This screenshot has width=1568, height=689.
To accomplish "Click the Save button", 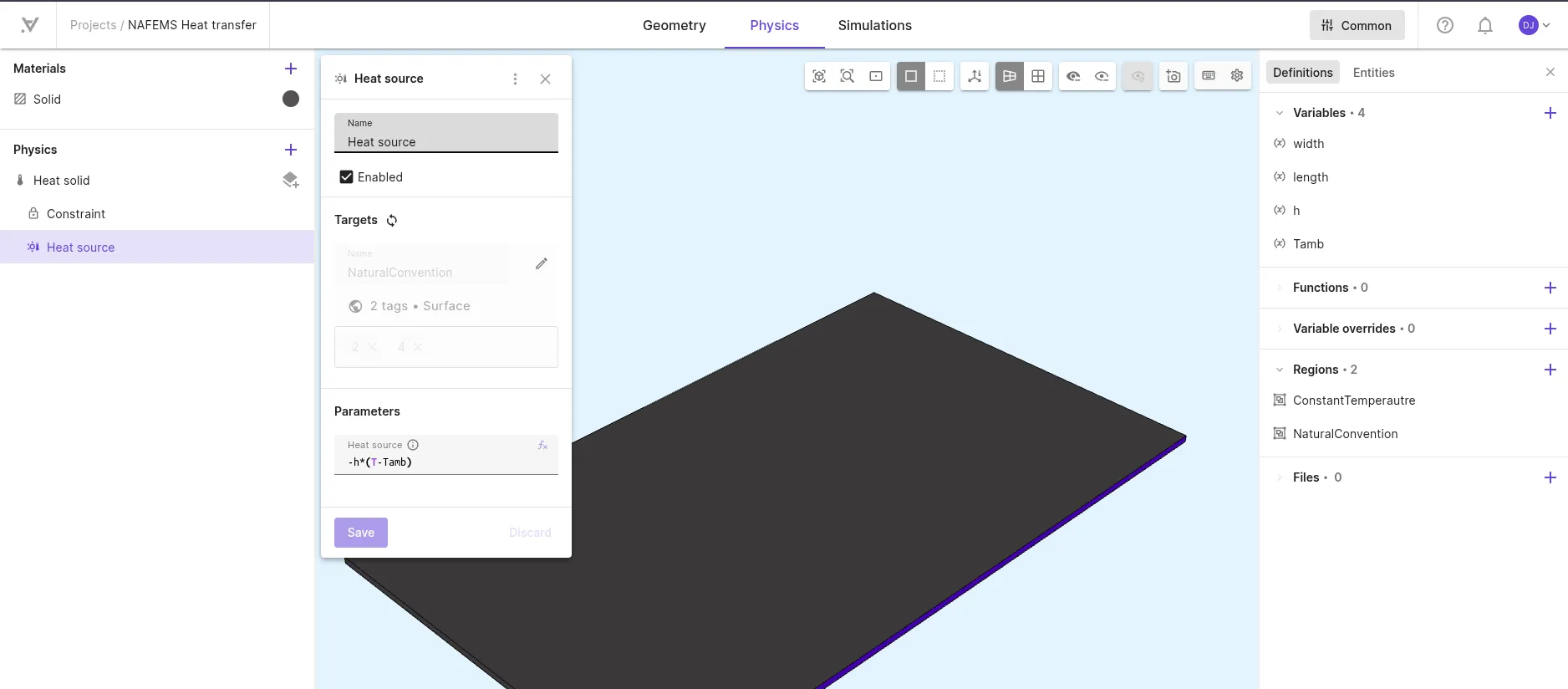I will [x=361, y=533].
